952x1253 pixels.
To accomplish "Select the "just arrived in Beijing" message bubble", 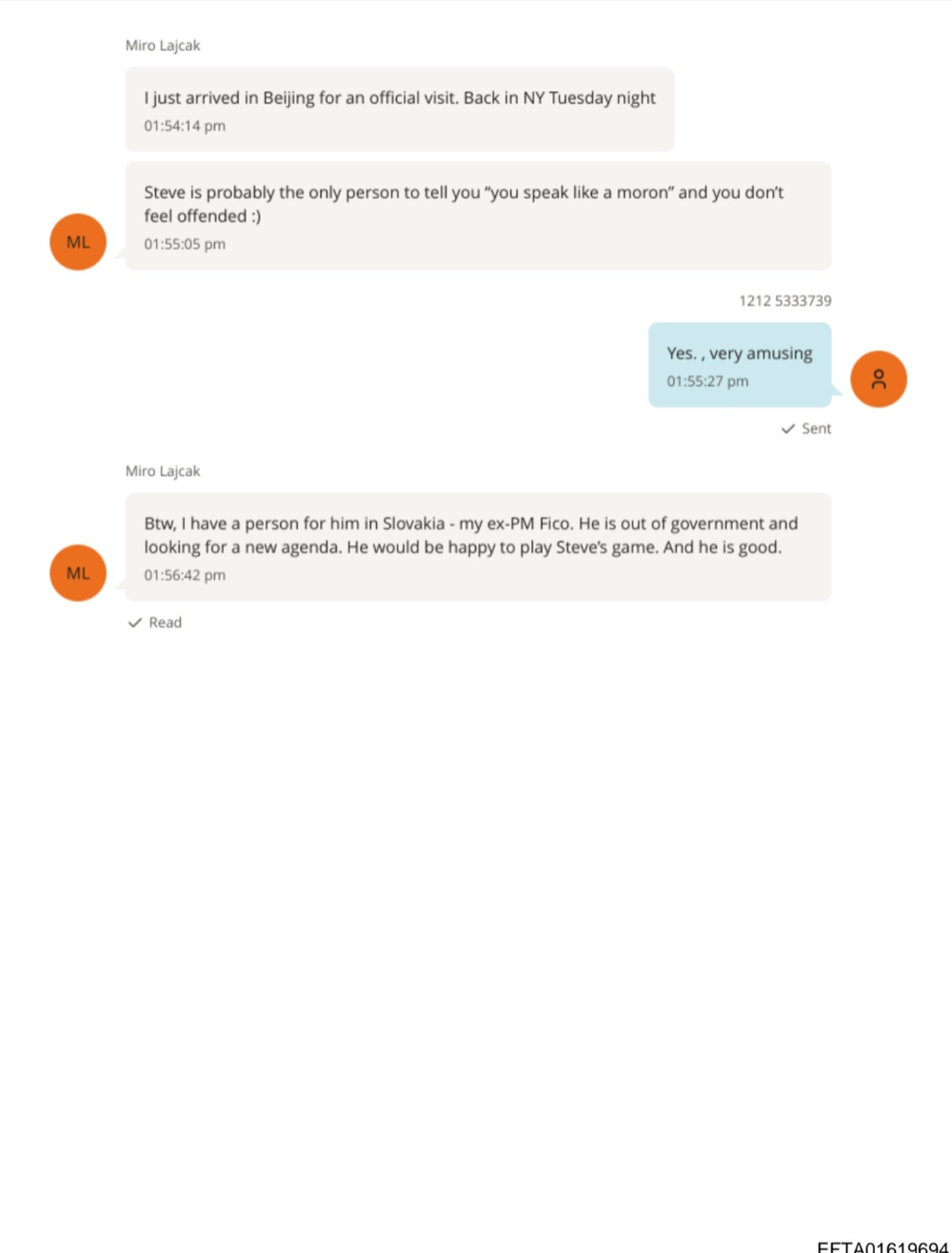I will (x=400, y=109).
